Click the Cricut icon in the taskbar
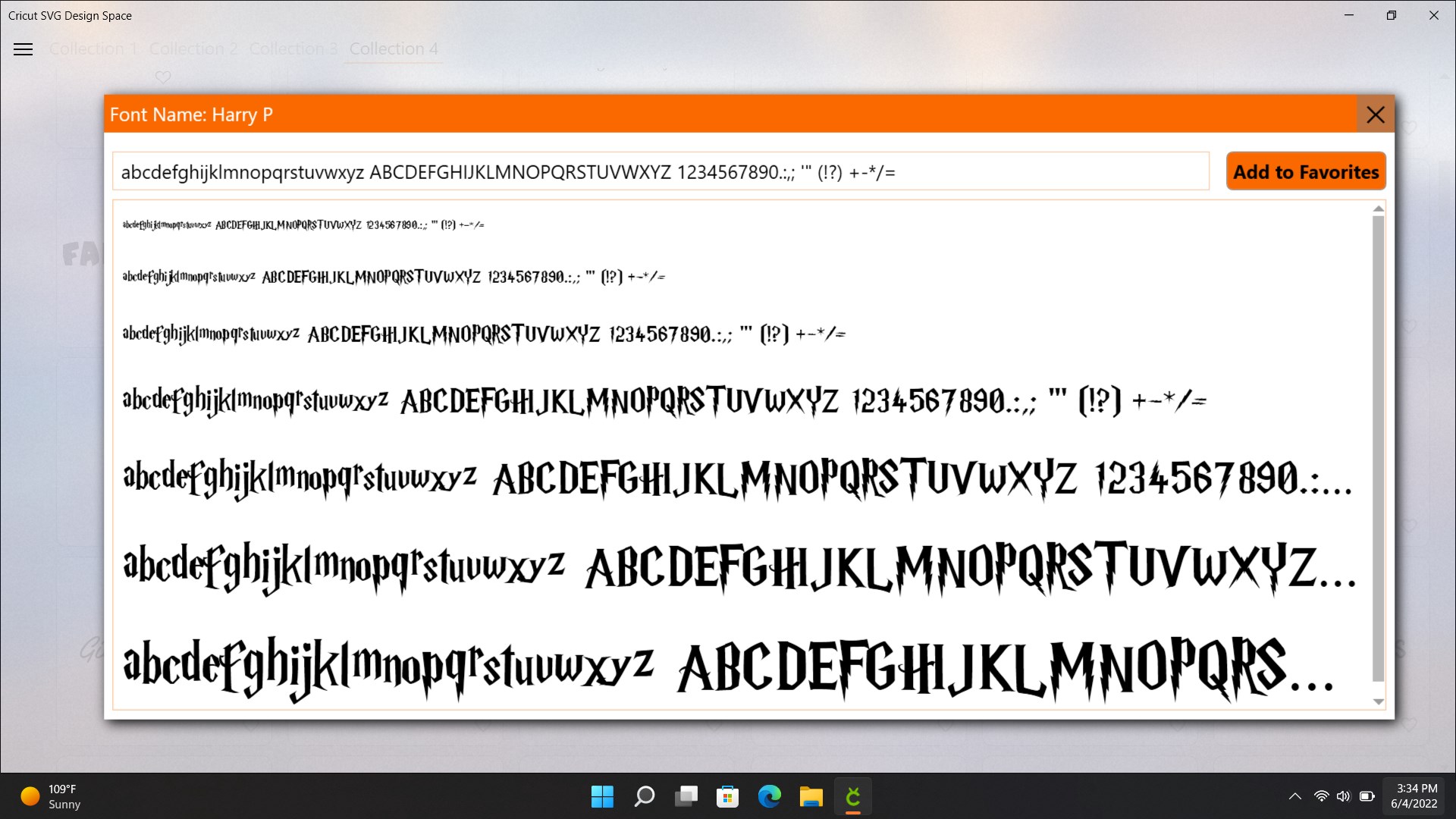 point(852,796)
